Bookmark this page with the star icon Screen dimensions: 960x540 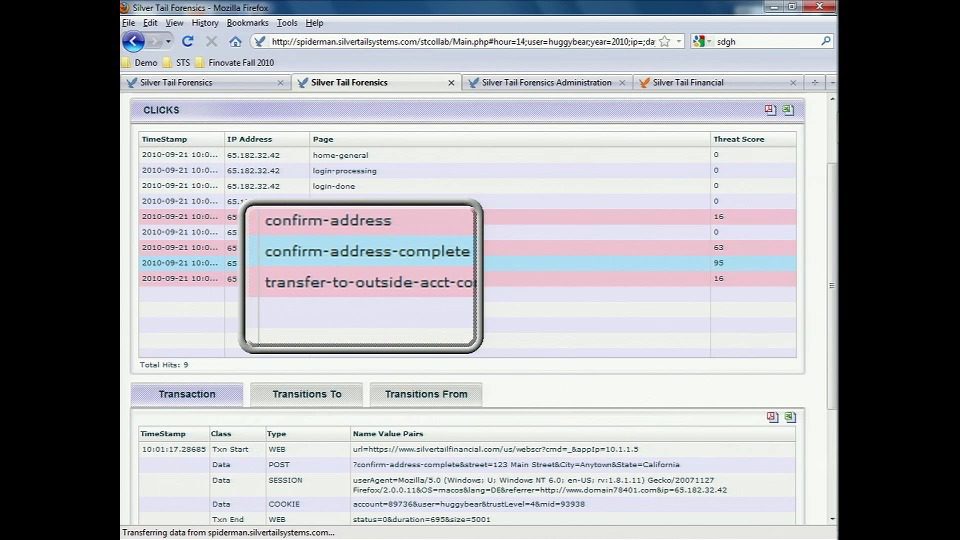[x=664, y=42]
